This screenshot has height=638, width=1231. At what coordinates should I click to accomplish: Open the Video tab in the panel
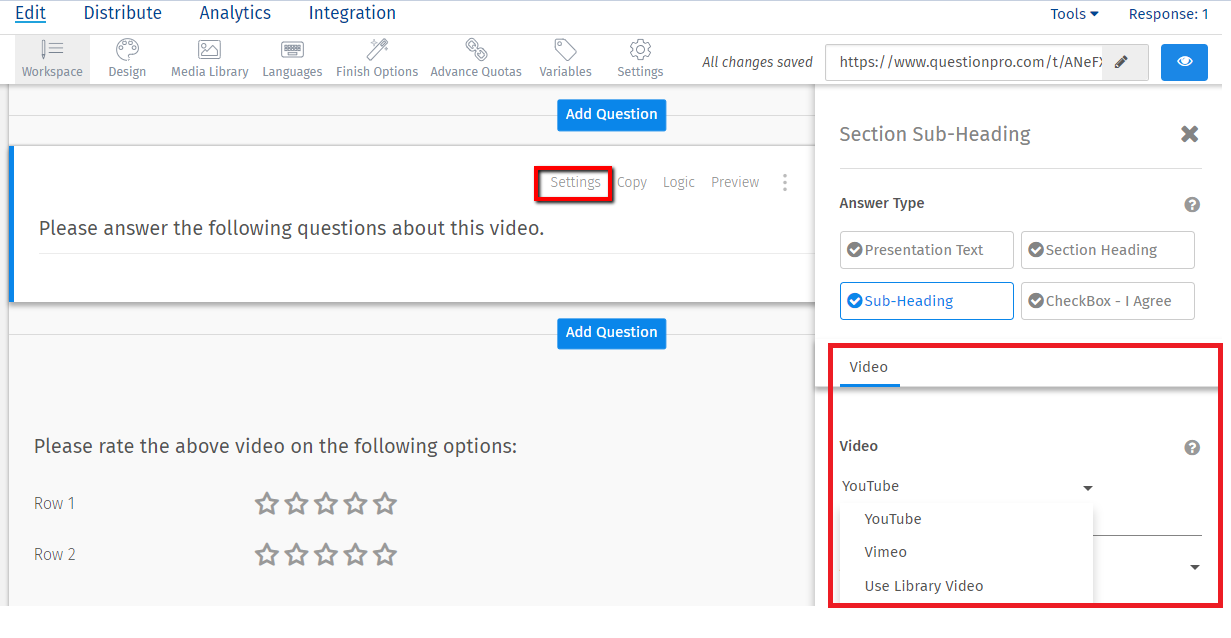[868, 367]
